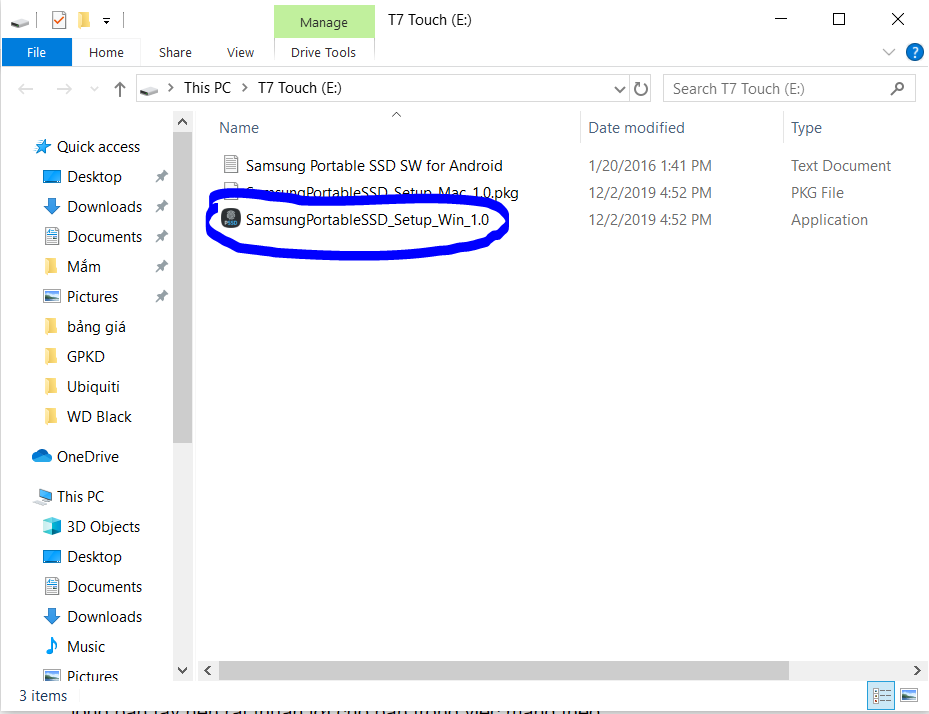Image resolution: width=929 pixels, height=714 pixels.
Task: Select SamsungPortableSSD_Setup_Win_1.0 application
Action: [x=367, y=220]
